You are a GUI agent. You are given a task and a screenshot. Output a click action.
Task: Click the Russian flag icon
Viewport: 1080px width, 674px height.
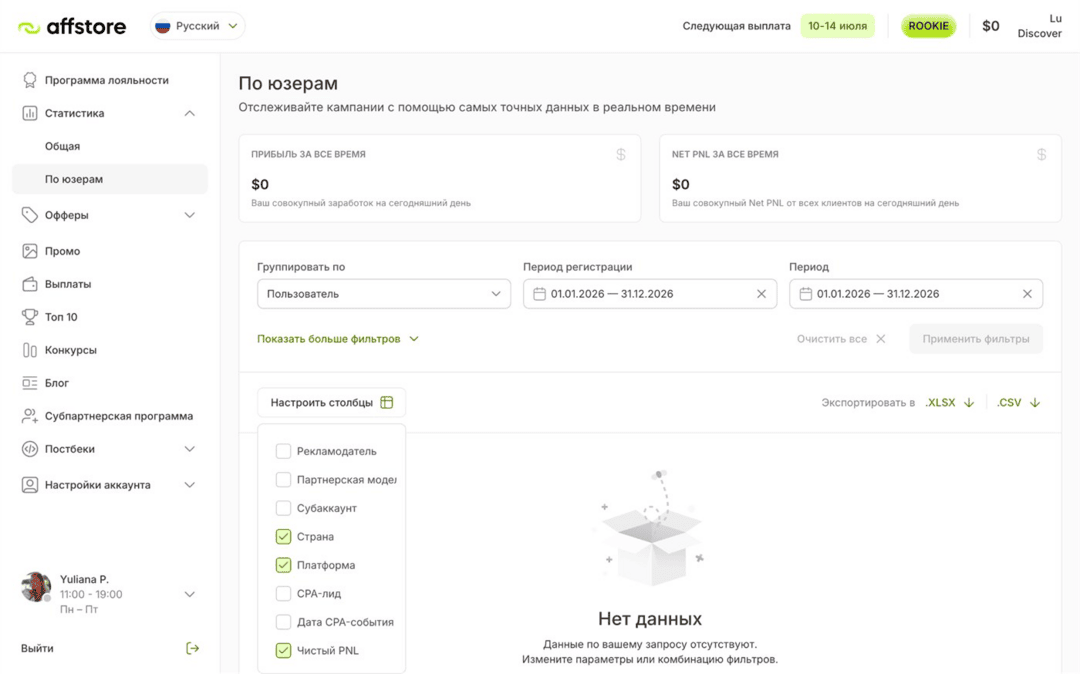[x=163, y=26]
